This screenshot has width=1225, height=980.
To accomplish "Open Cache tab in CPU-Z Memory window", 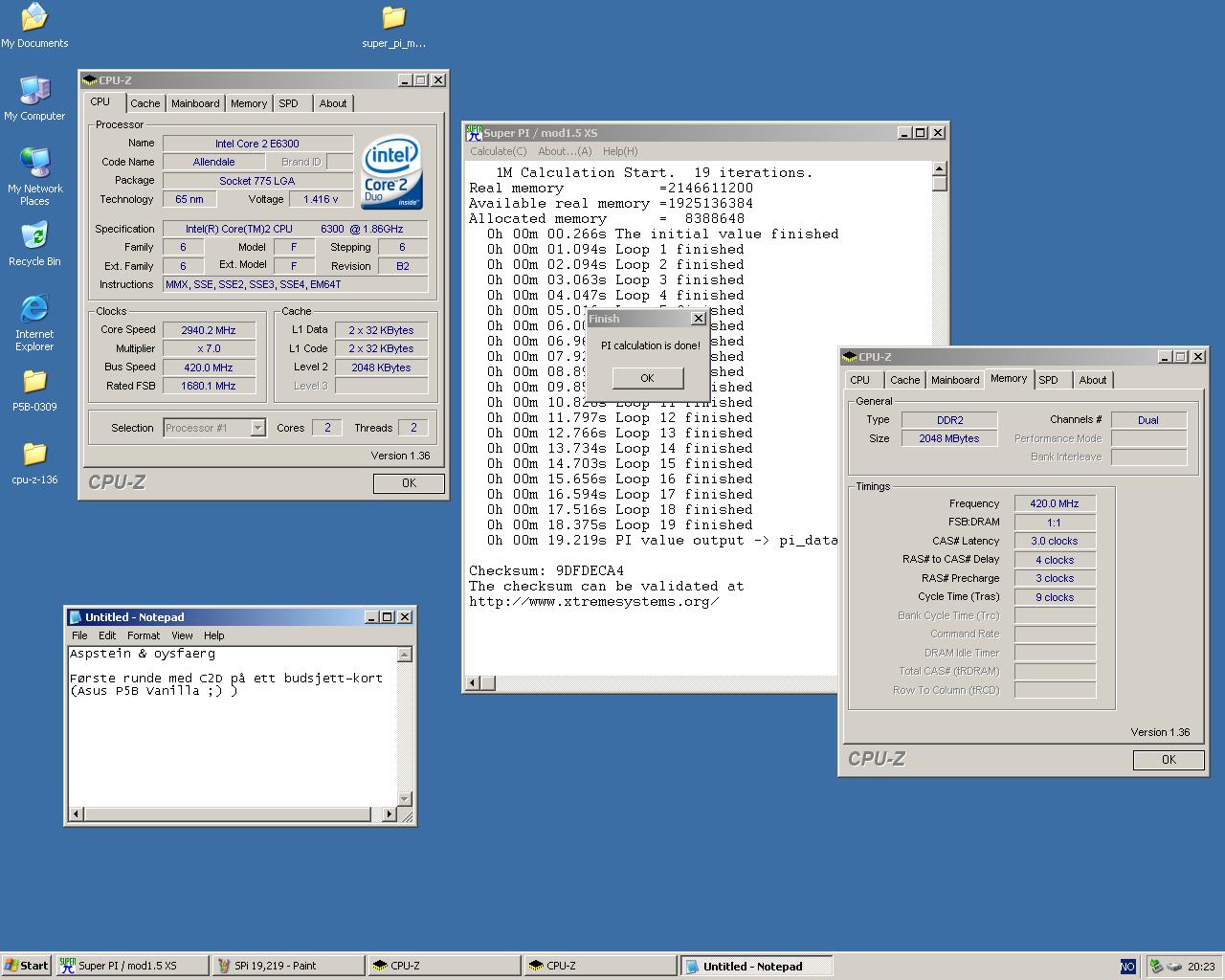I will tap(905, 380).
